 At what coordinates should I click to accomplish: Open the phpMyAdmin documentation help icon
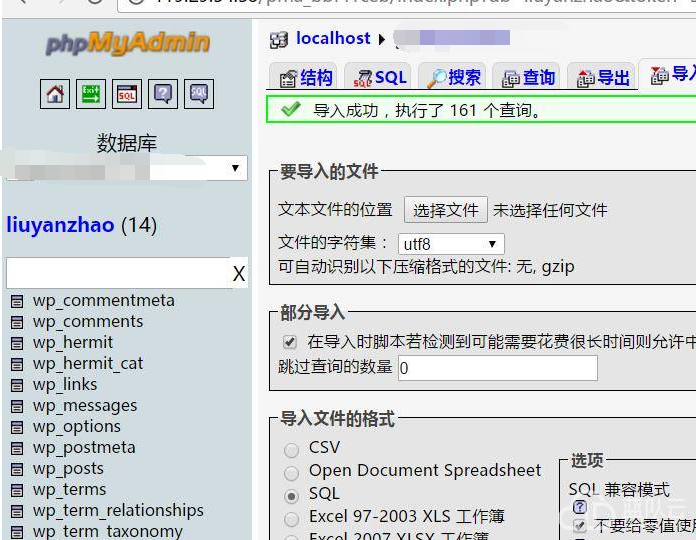163,94
